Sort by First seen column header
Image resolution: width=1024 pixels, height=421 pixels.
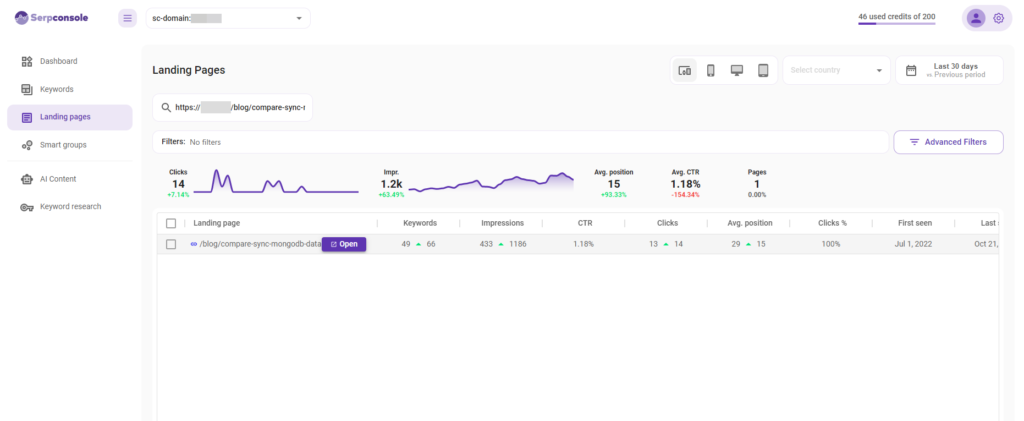click(915, 223)
